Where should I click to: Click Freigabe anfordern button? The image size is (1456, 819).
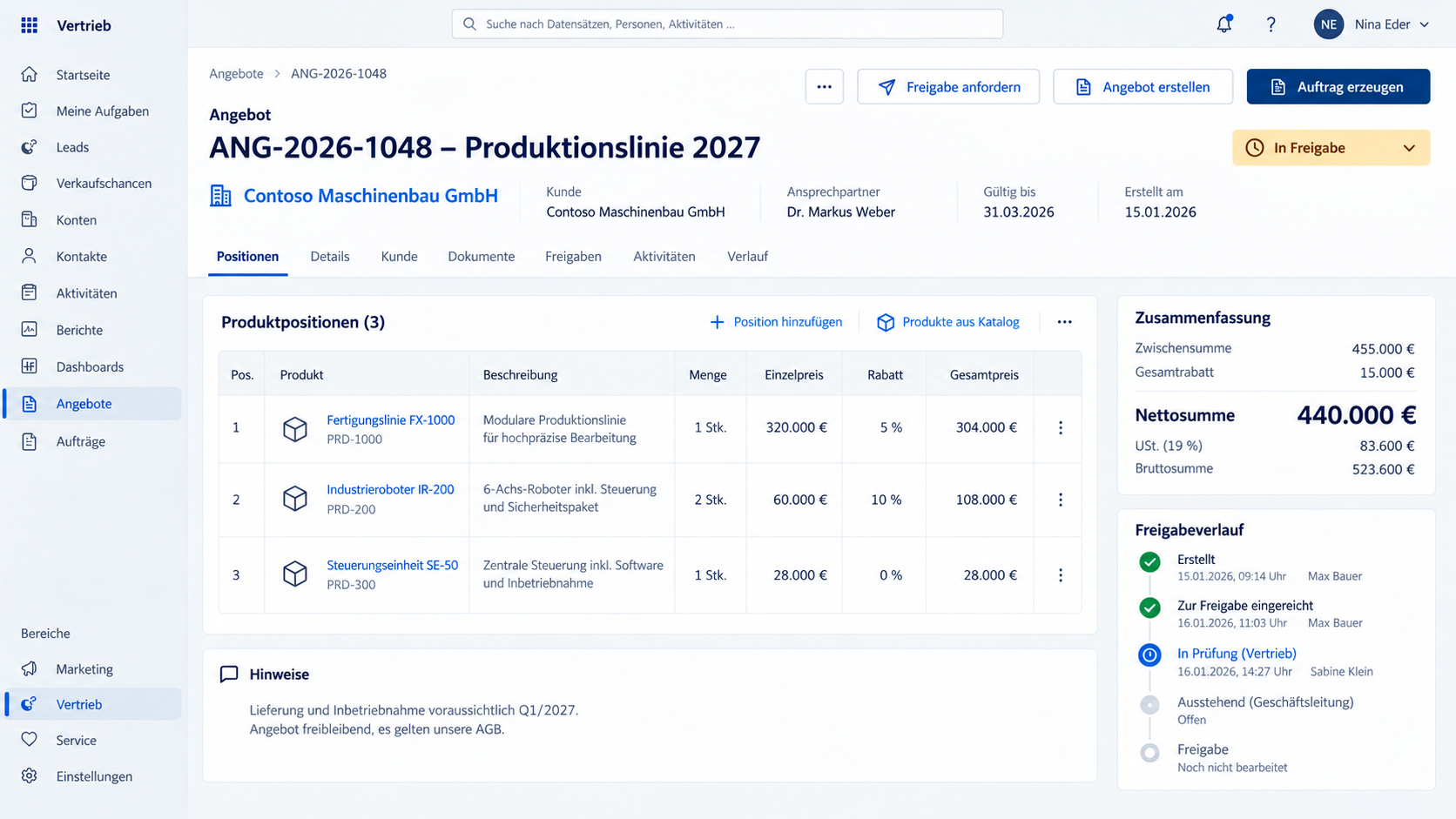[x=948, y=87]
